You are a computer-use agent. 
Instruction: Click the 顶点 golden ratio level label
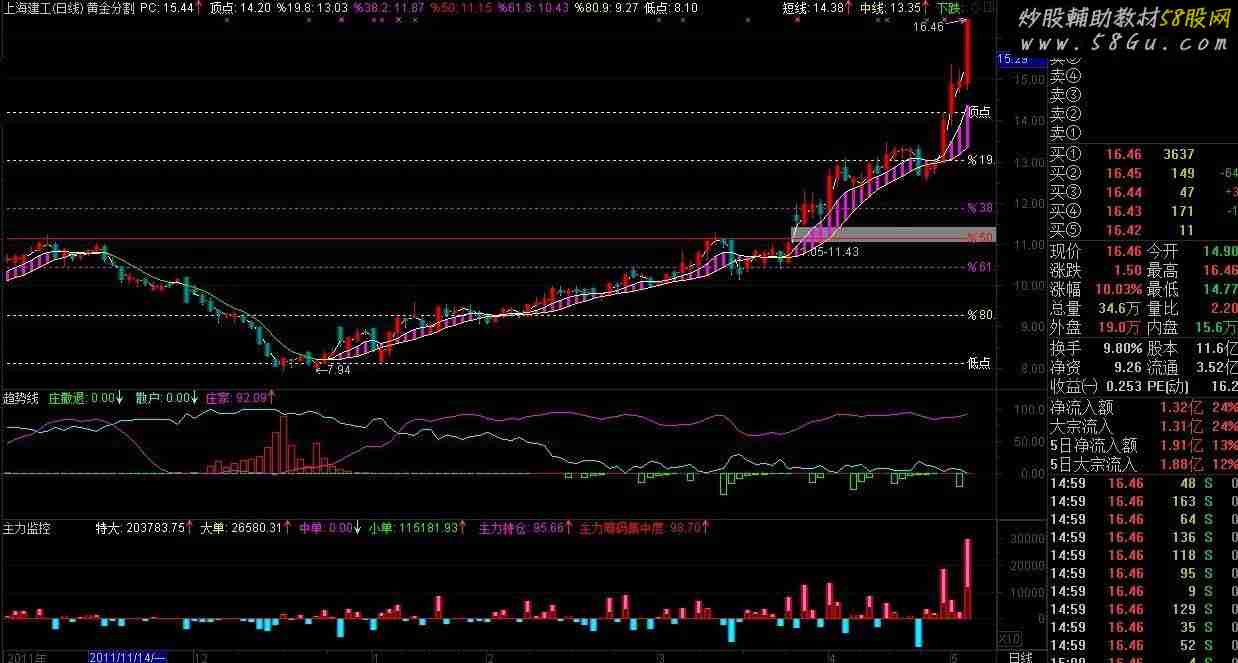979,112
